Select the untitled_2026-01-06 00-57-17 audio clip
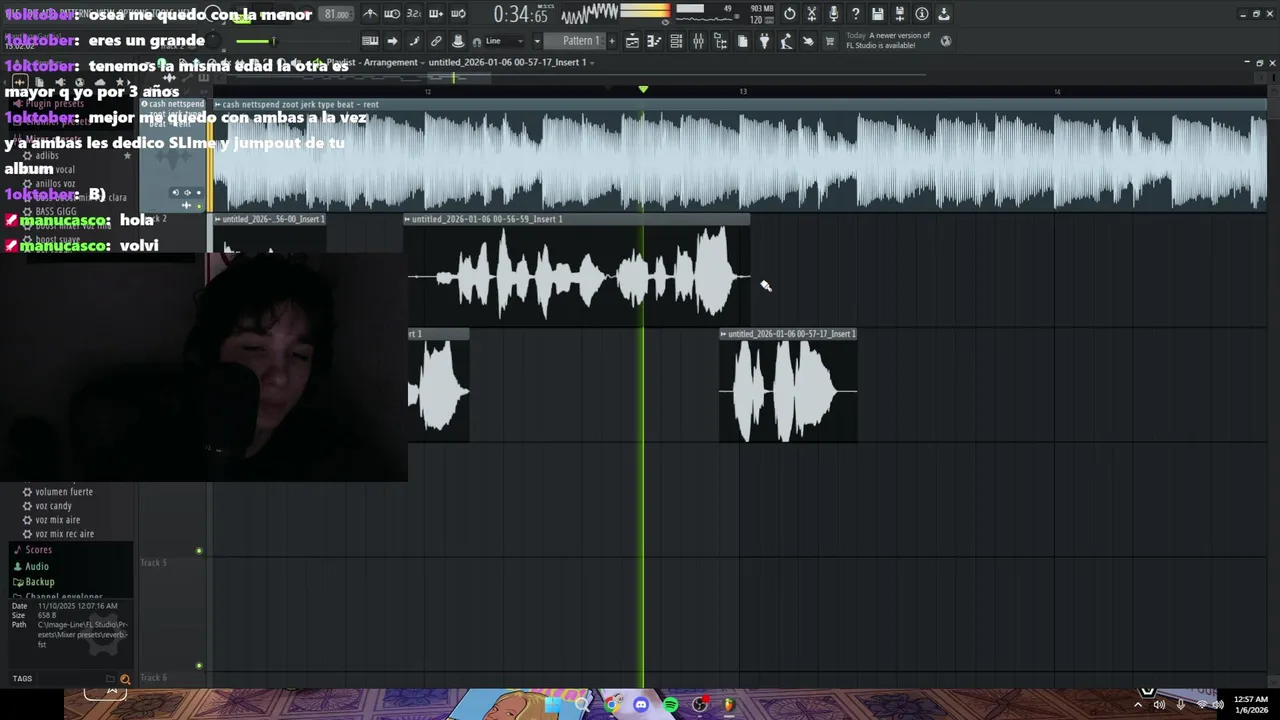 [788, 386]
